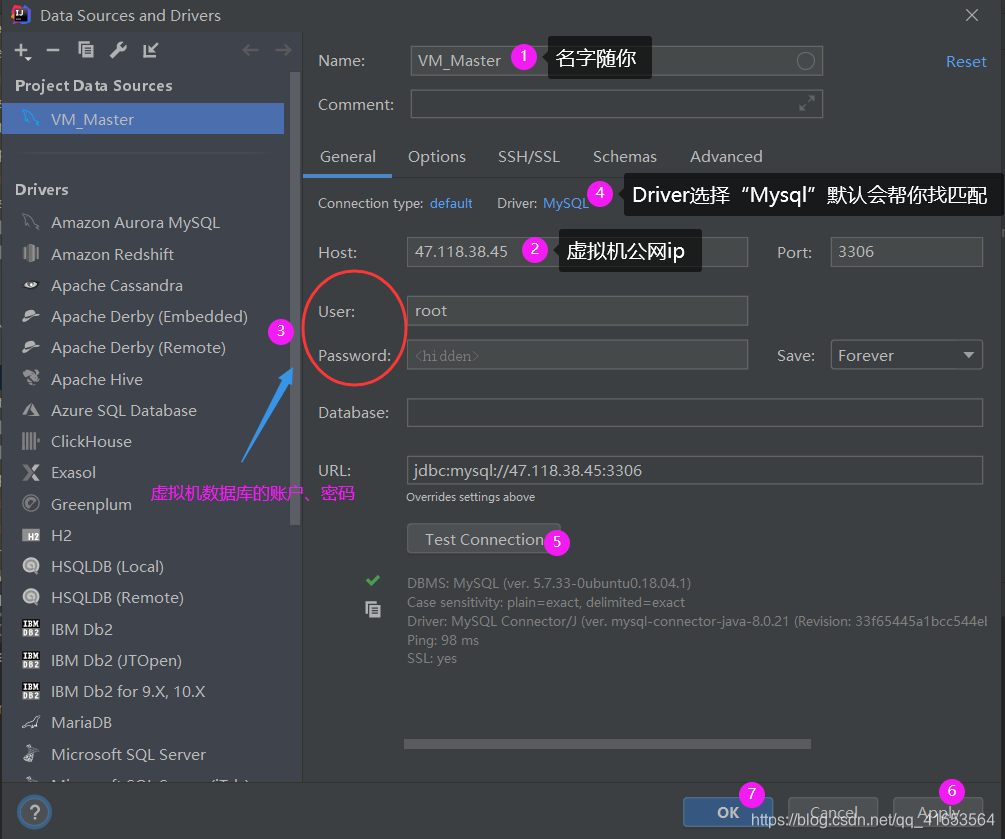Click the Cancel button
Image resolution: width=1005 pixels, height=839 pixels.
[833, 812]
